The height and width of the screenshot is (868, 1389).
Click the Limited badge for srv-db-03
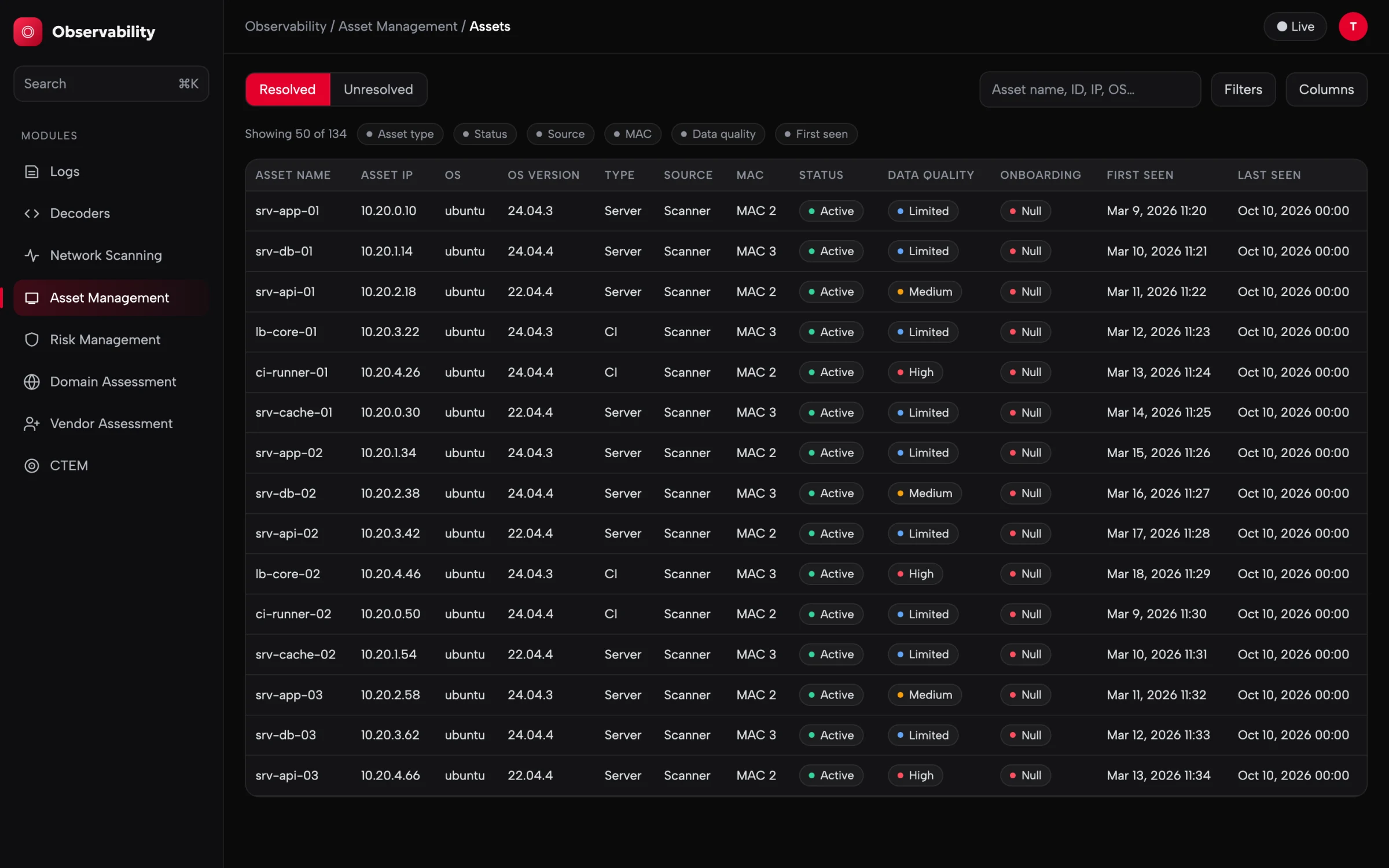point(923,735)
